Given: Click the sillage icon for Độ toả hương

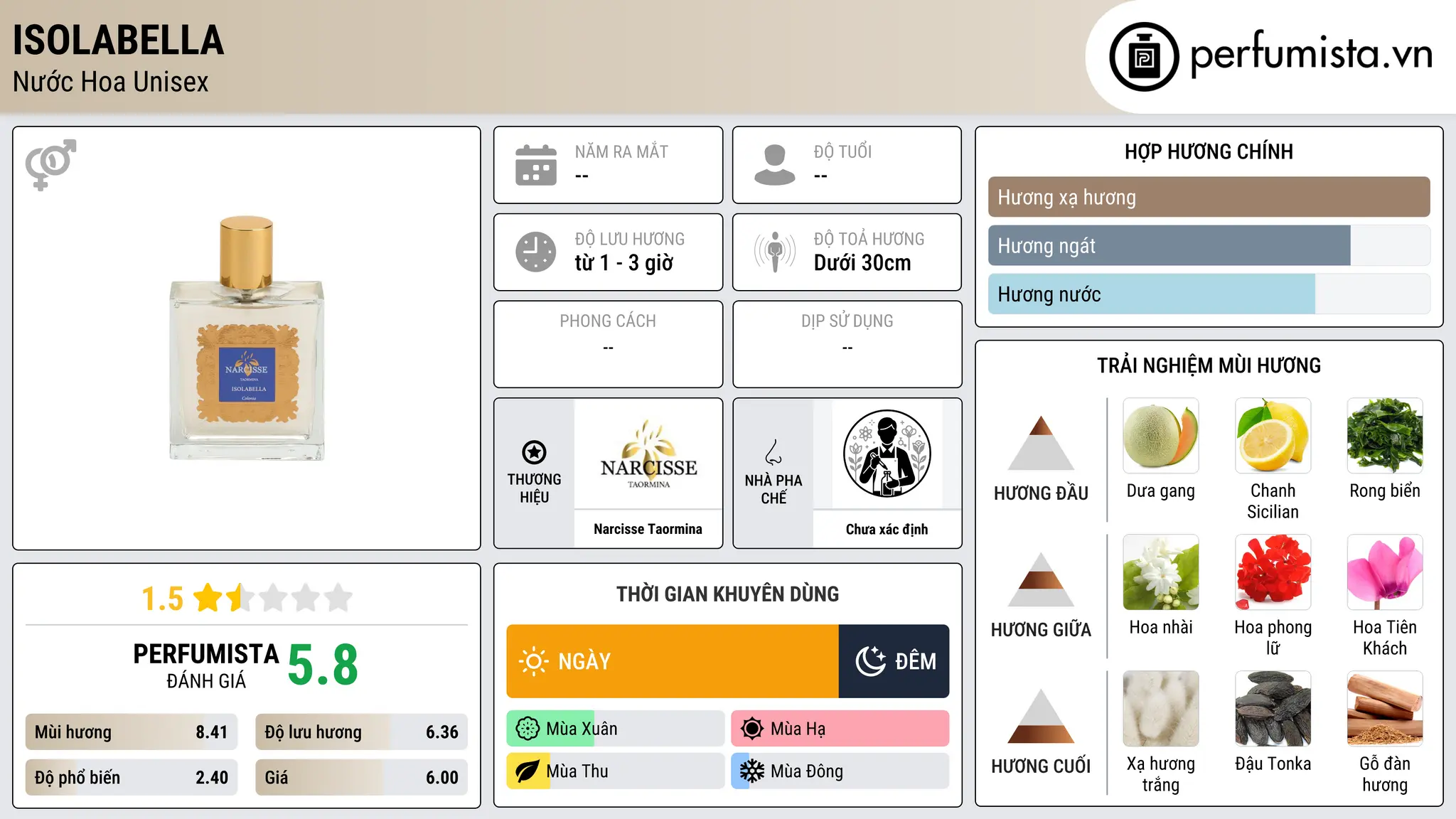Looking at the screenshot, I should [x=775, y=252].
